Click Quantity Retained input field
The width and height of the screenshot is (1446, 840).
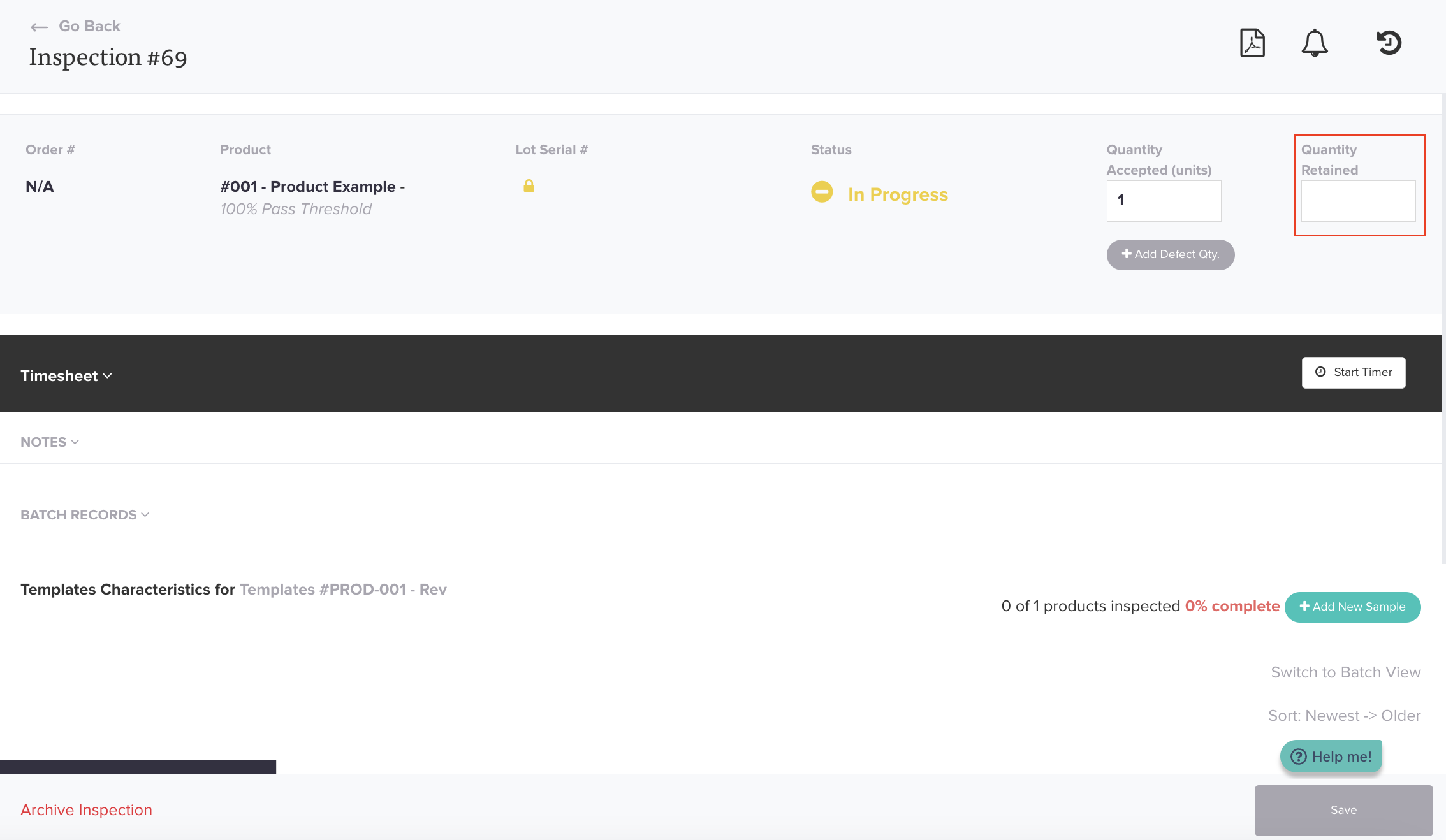point(1358,201)
